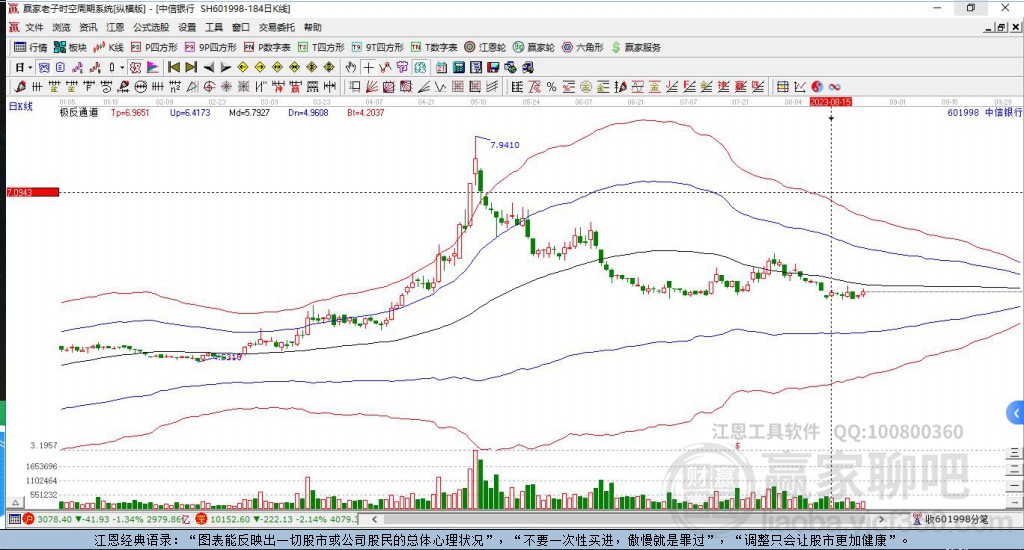The height and width of the screenshot is (550, 1024).
Task: Toggle the crosshair cursor tool
Action: [x=369, y=67]
